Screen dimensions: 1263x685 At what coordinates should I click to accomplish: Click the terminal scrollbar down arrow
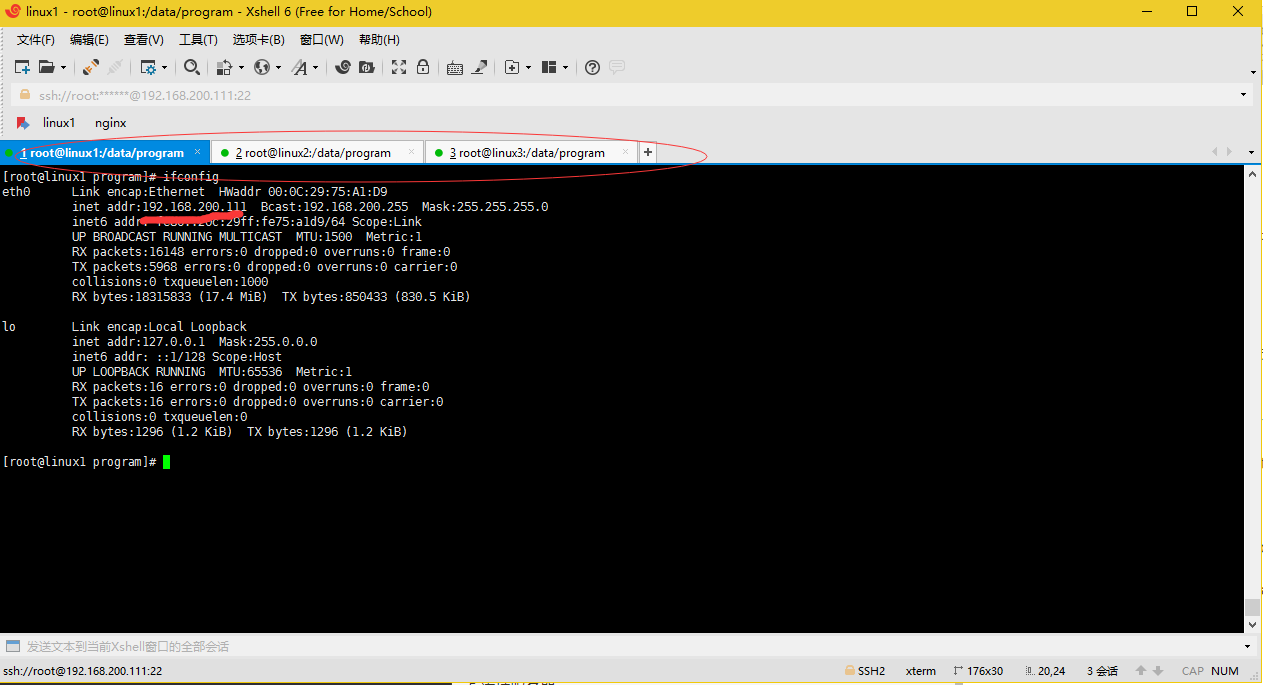(1252, 625)
